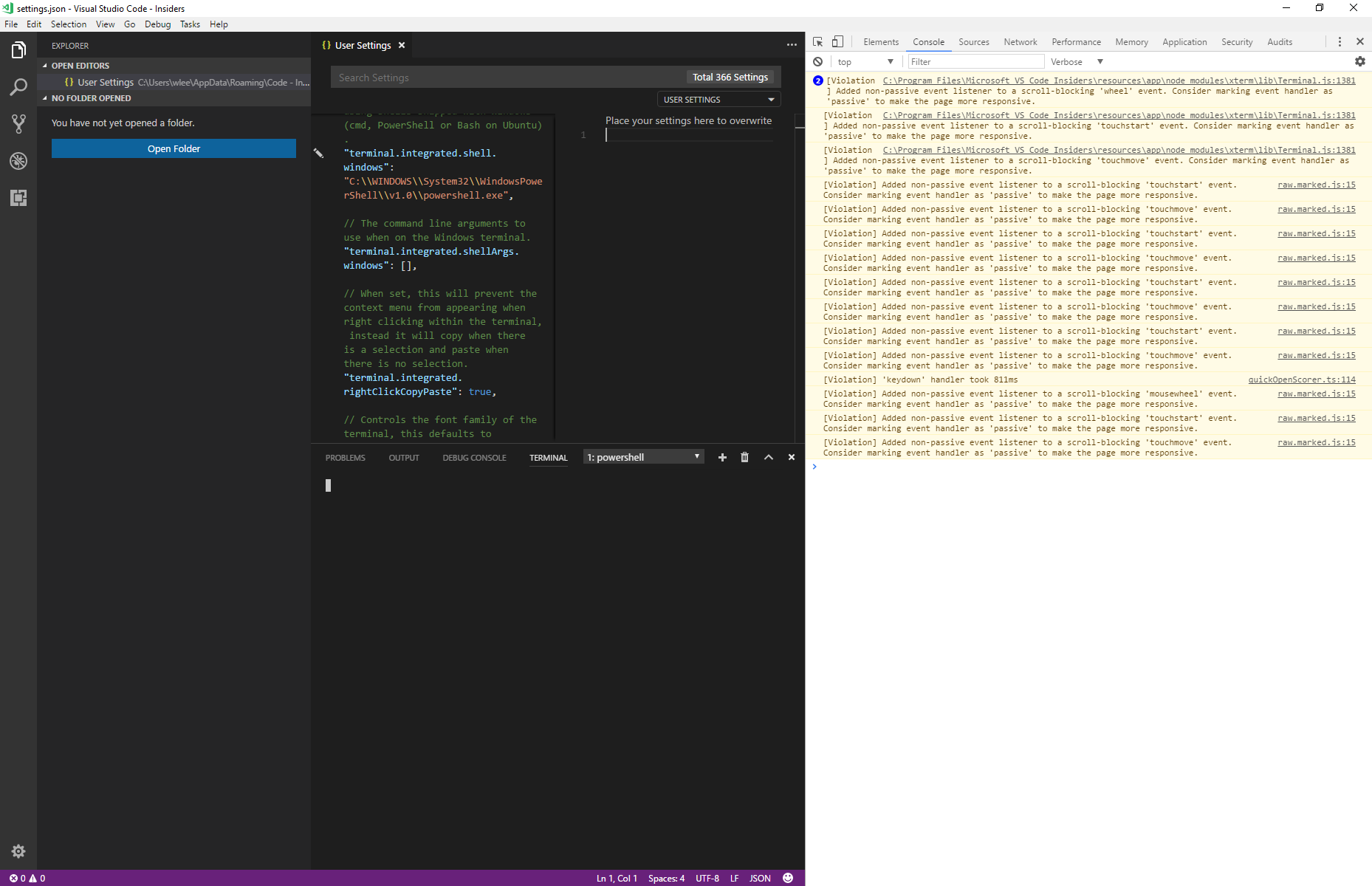1372x886 pixels.
Task: Open the Extensions view
Action: pos(18,198)
